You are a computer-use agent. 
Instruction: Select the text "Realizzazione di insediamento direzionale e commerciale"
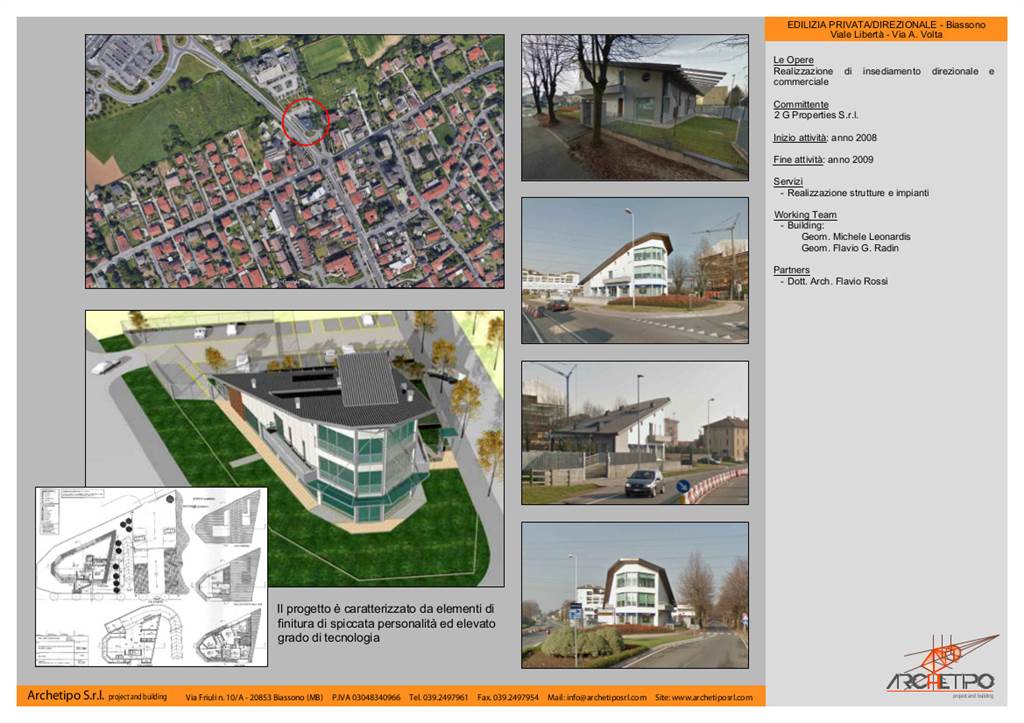(x=884, y=76)
